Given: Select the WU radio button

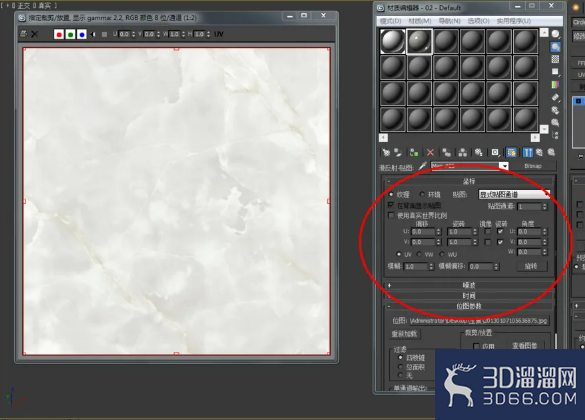Looking at the screenshot, I should (442, 254).
